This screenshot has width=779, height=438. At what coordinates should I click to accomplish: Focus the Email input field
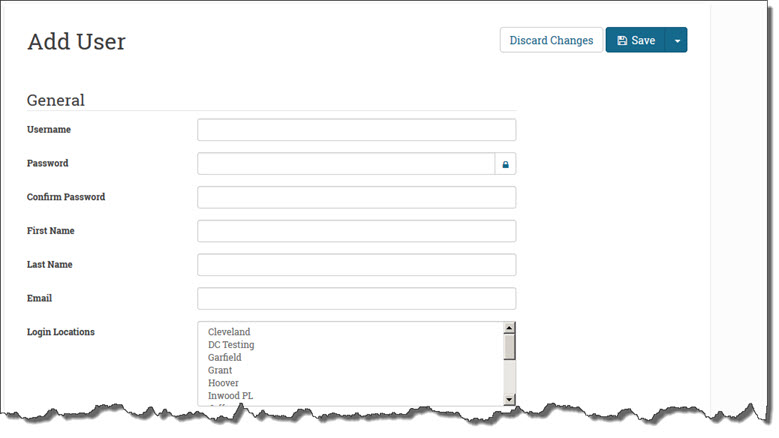click(356, 299)
